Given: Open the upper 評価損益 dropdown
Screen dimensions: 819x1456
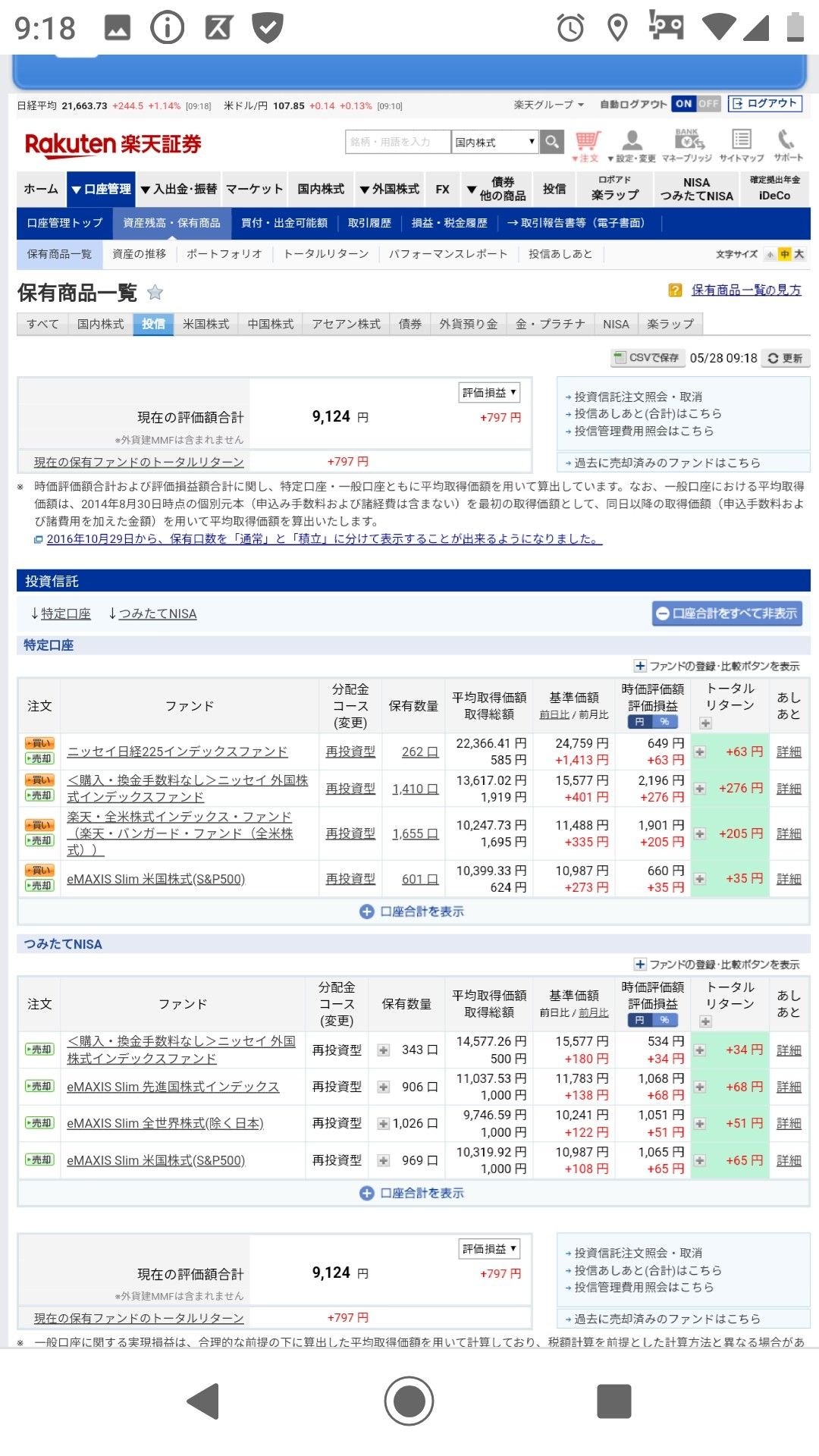Looking at the screenshot, I should (489, 392).
